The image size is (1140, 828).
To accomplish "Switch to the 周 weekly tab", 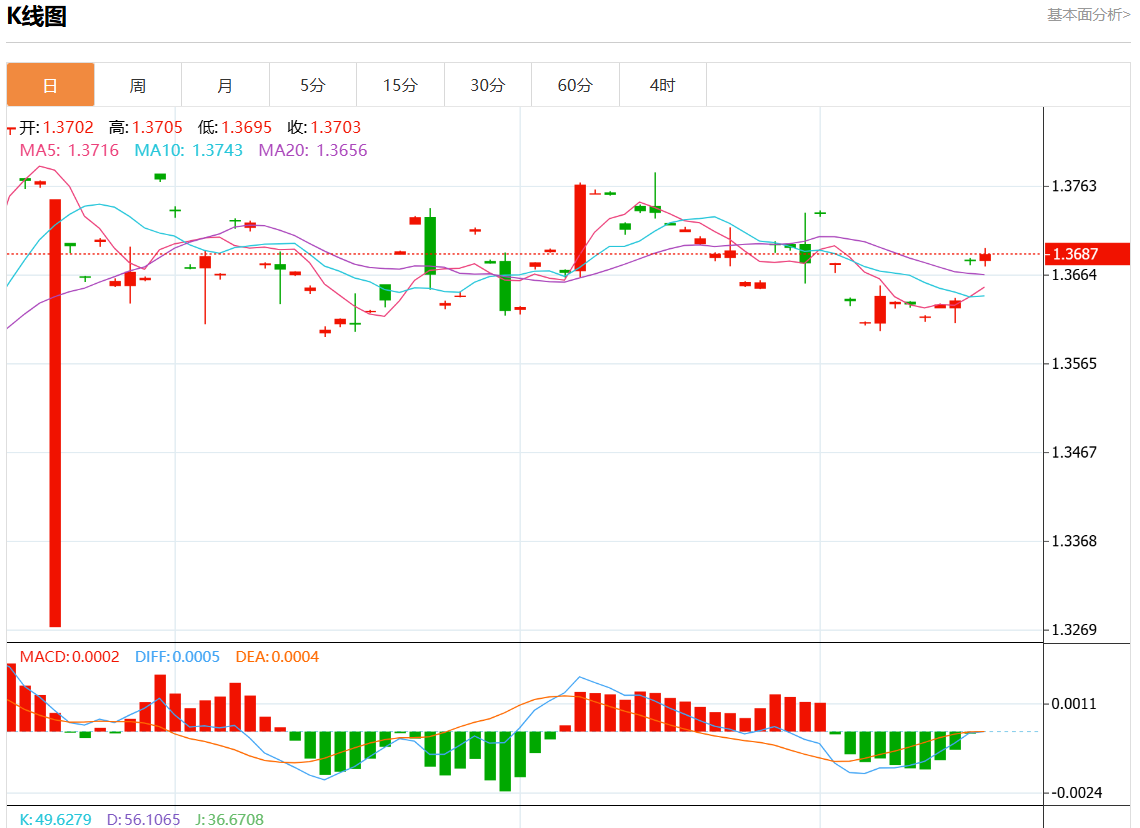I will tap(137, 85).
